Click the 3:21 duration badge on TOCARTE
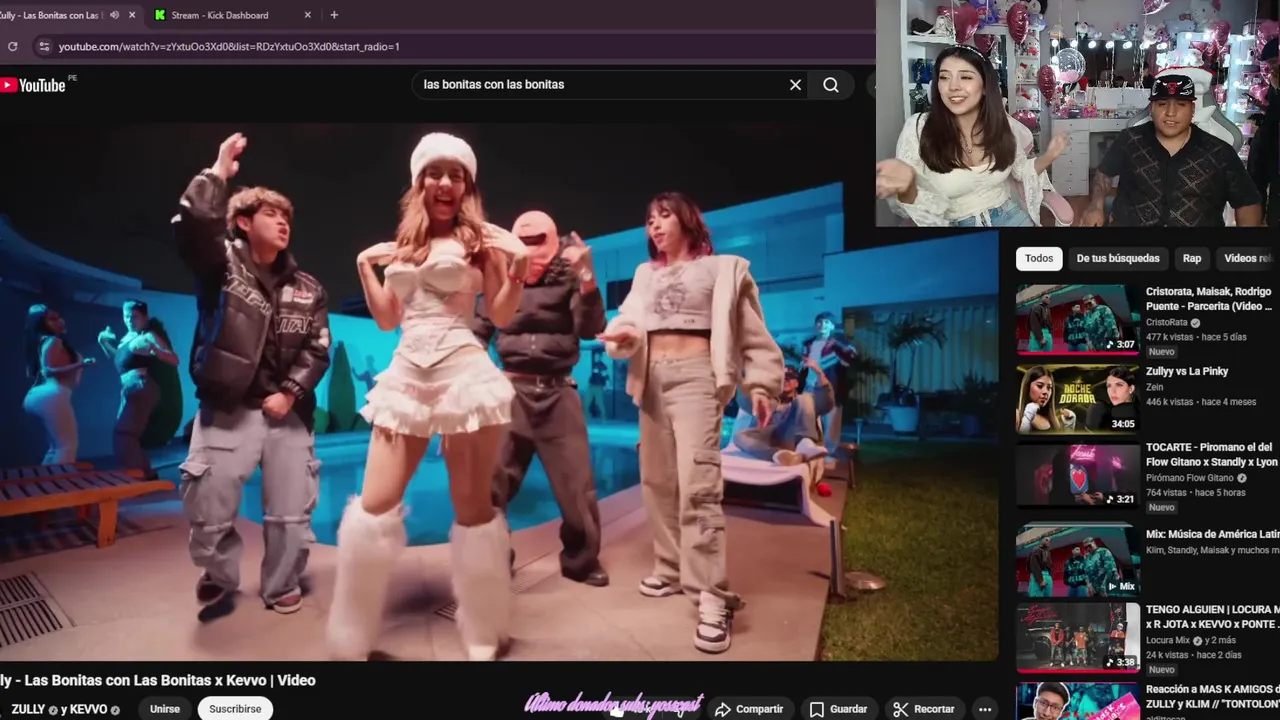The width and height of the screenshot is (1280, 720). [x=1120, y=499]
